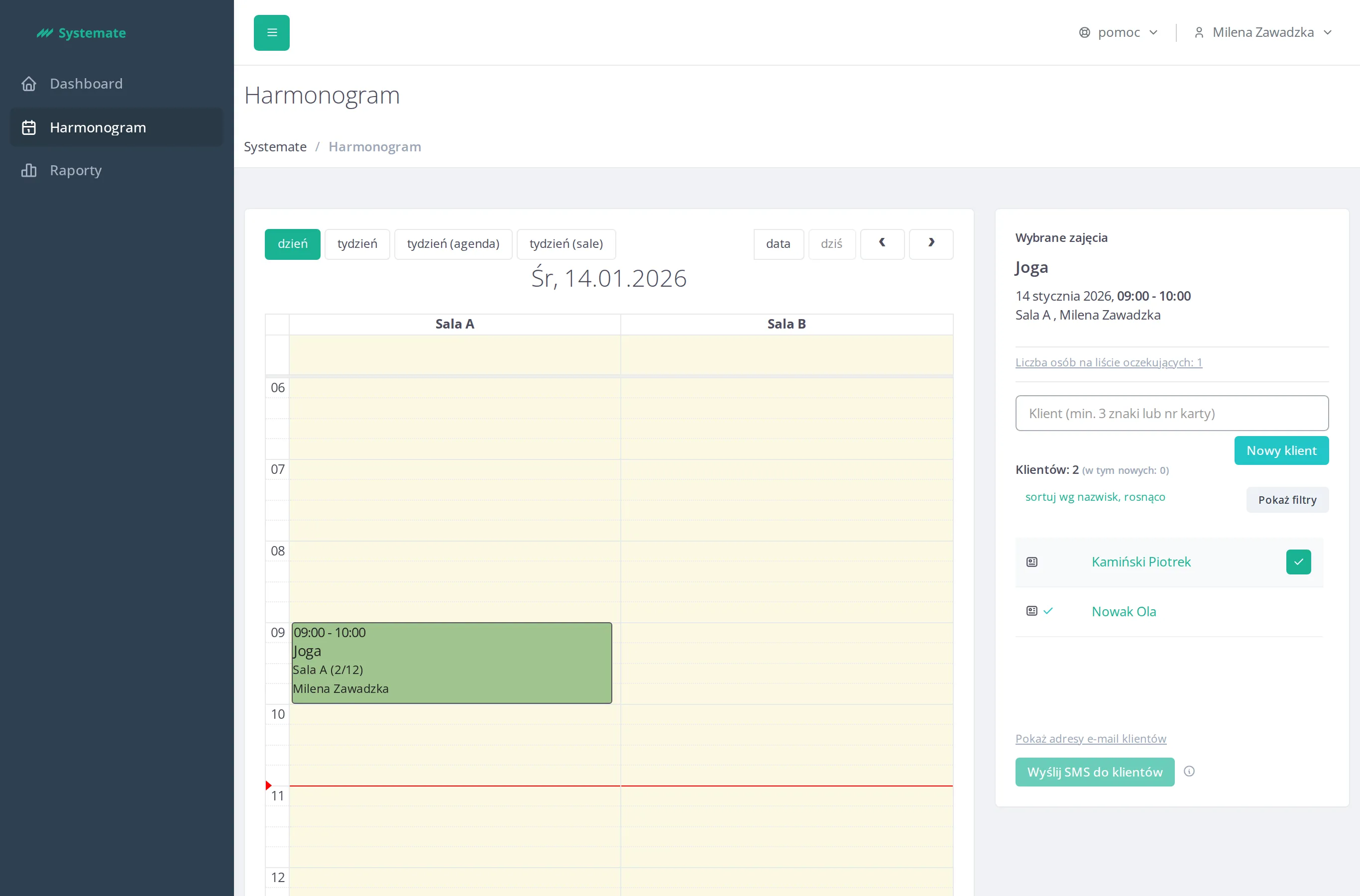Click the 06 hour label
Image resolution: width=1360 pixels, height=896 pixels.
tap(278, 388)
